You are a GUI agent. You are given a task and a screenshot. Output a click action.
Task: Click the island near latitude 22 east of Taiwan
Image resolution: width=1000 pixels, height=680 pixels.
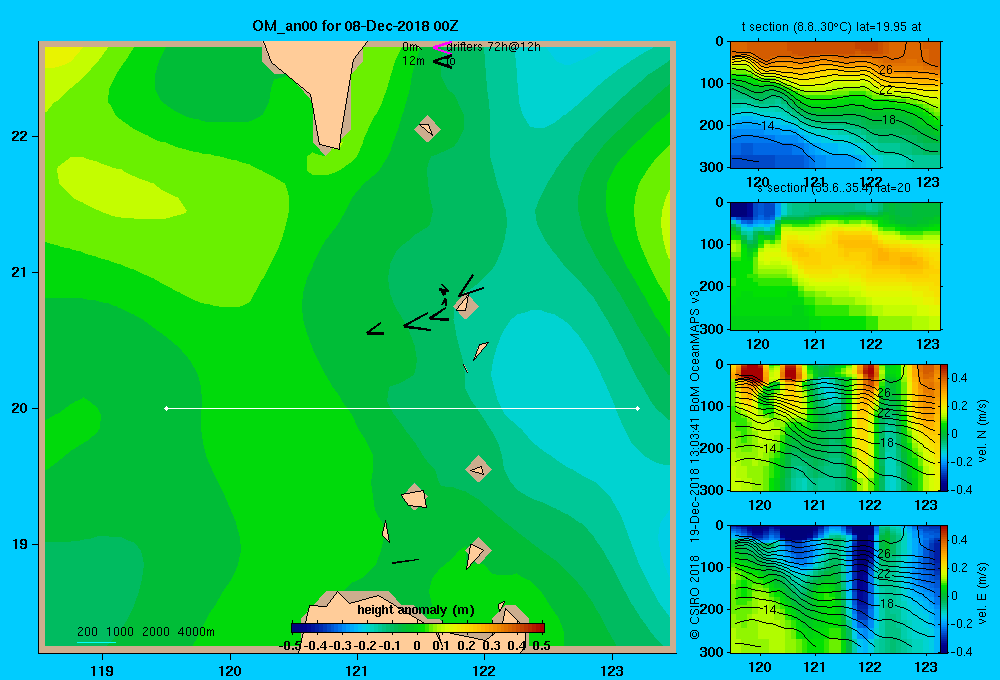point(427,129)
